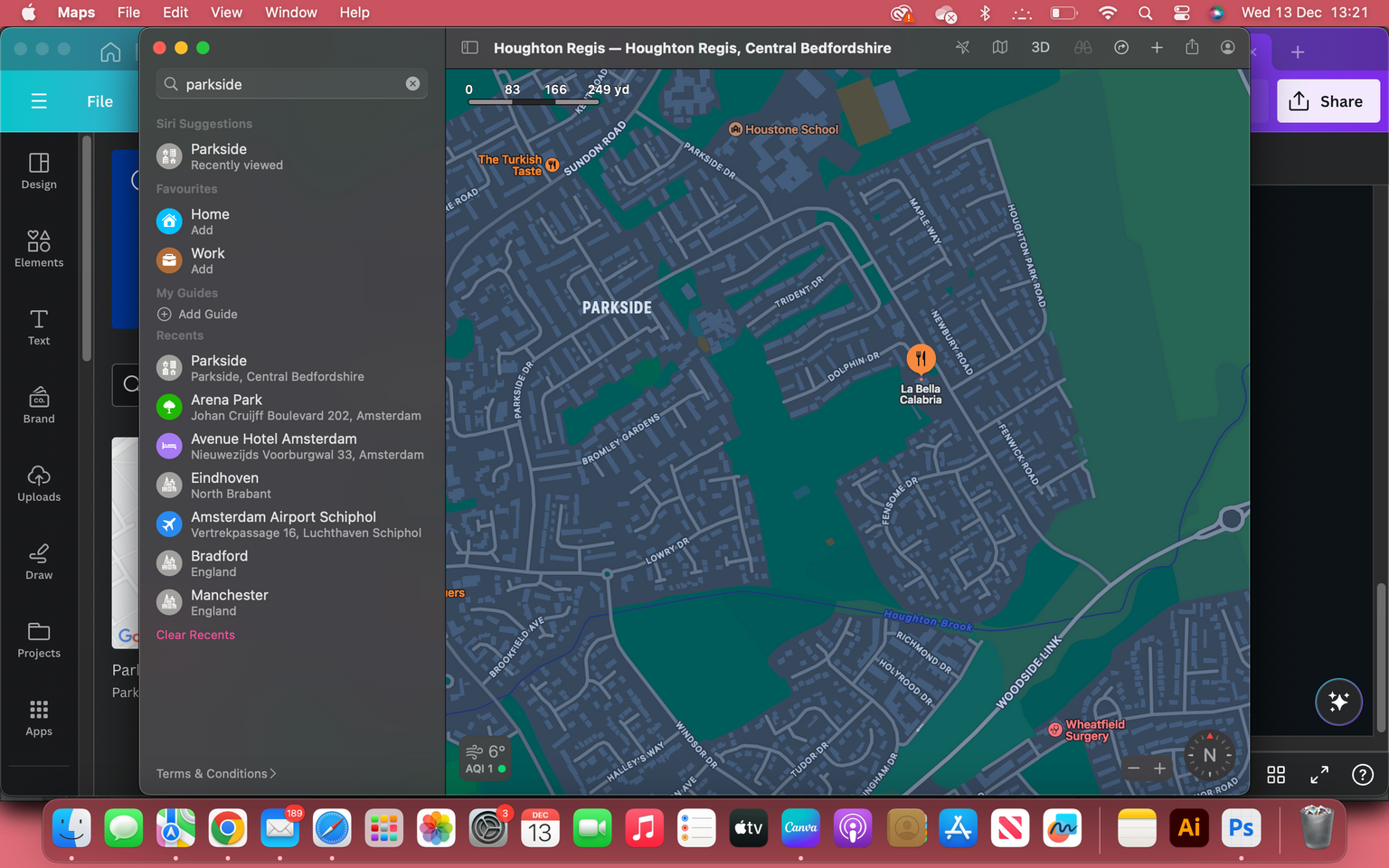This screenshot has height=868, width=1389.
Task: Open the directions icon in toolbar
Action: (x=1121, y=48)
